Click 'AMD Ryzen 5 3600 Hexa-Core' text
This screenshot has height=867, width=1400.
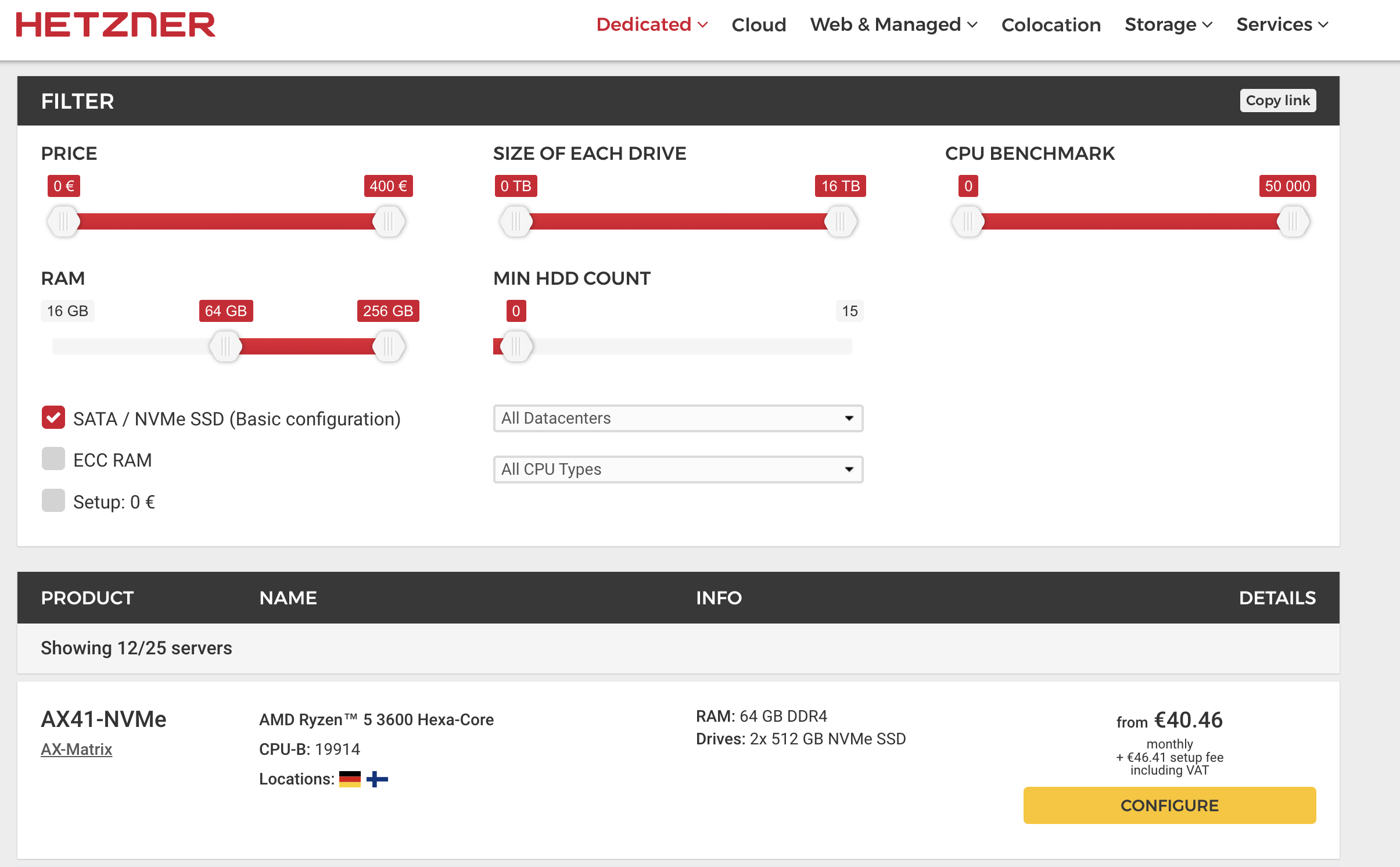click(376, 719)
